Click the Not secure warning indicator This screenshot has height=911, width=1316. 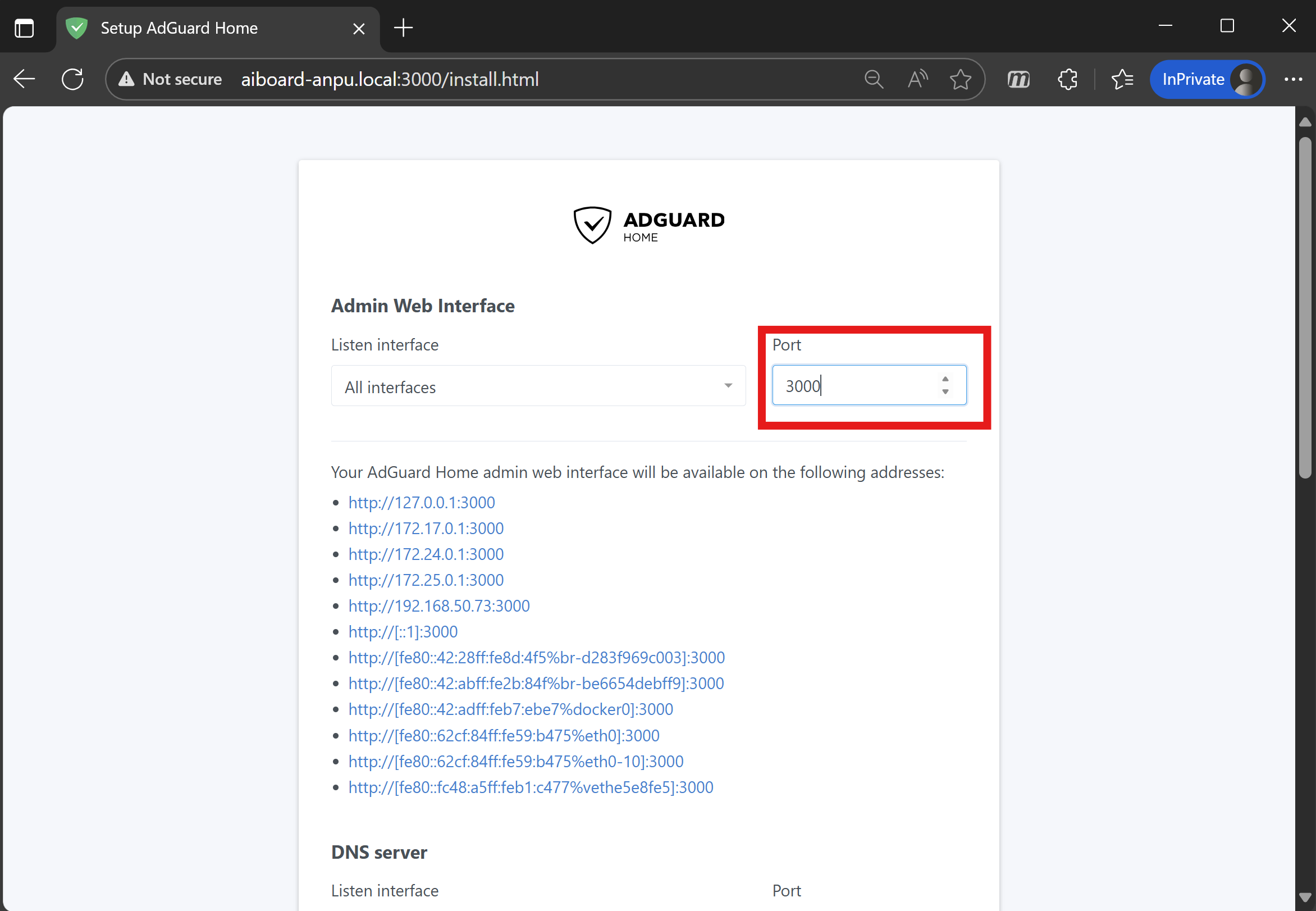coord(171,79)
